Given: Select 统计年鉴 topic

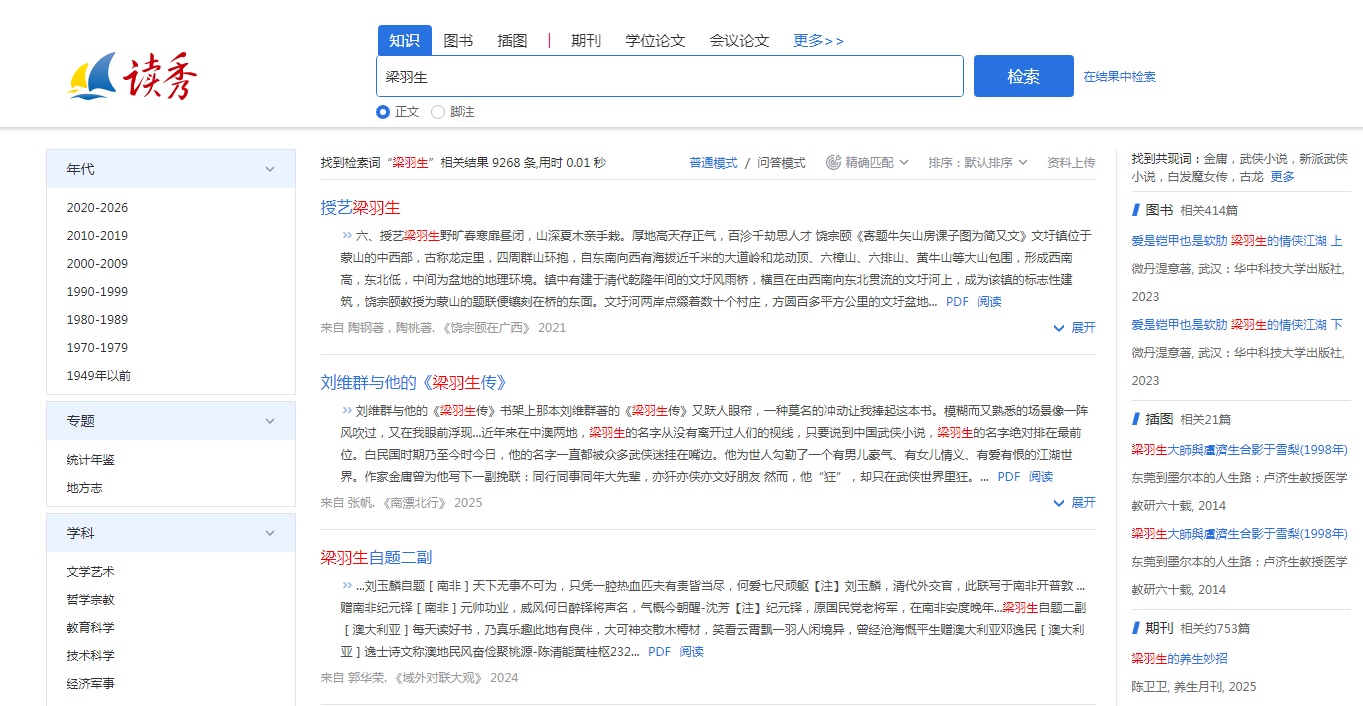Looking at the screenshot, I should (x=91, y=460).
